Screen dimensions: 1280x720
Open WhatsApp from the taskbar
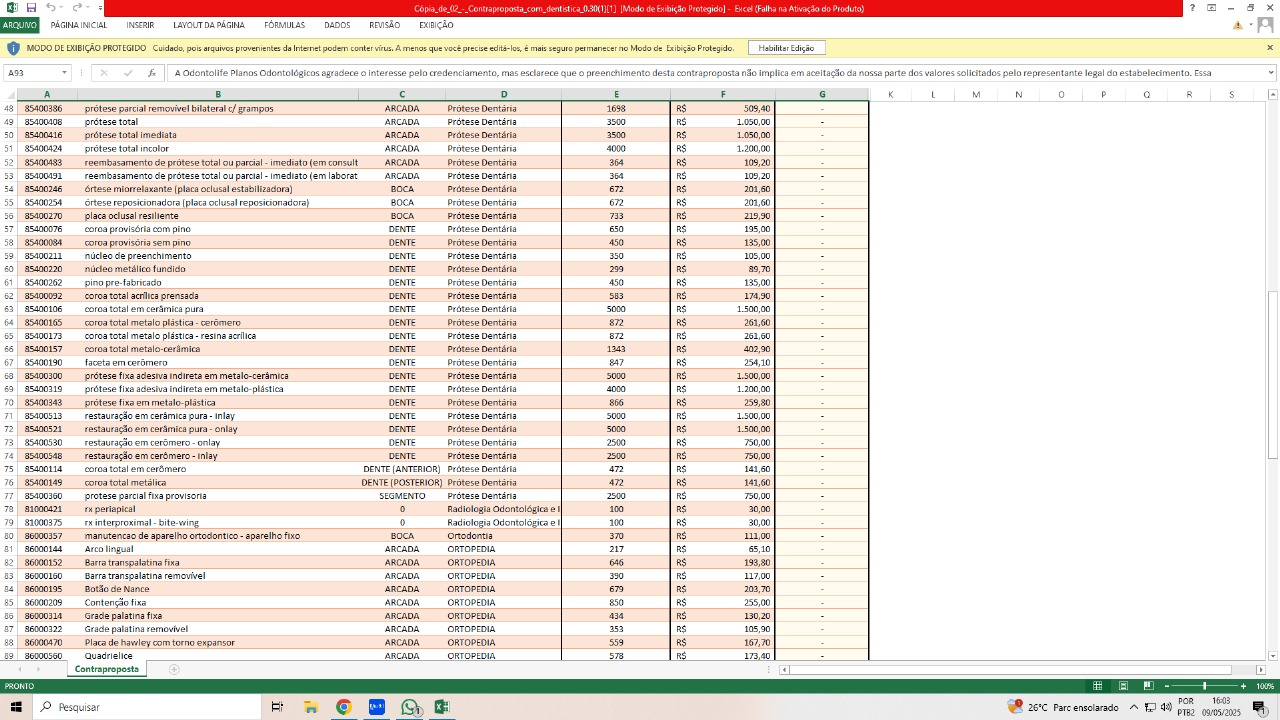(x=410, y=707)
